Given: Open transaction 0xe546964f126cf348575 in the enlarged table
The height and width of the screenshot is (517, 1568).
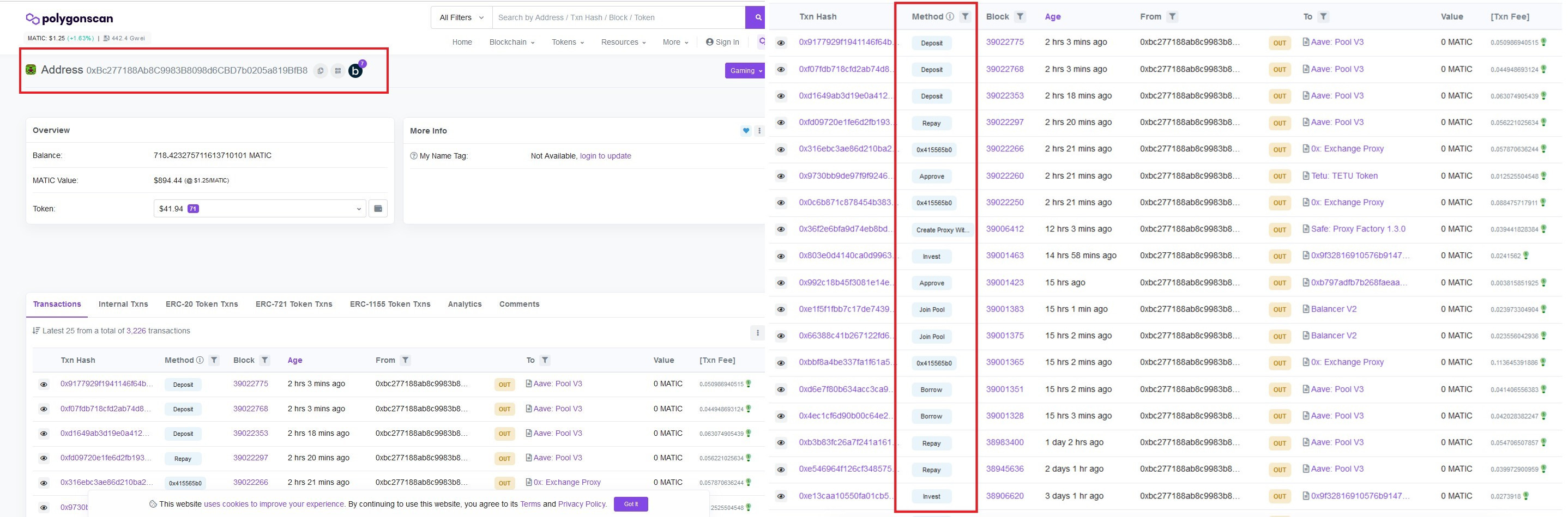Looking at the screenshot, I should pos(846,469).
